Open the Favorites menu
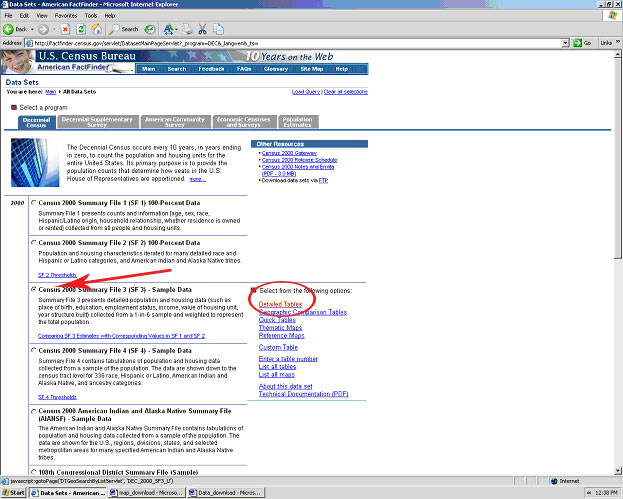The image size is (623, 499). tap(66, 16)
